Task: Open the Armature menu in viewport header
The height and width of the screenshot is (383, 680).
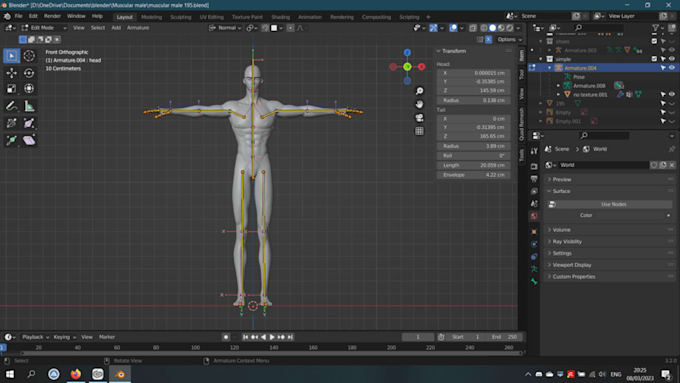Action: [138, 28]
